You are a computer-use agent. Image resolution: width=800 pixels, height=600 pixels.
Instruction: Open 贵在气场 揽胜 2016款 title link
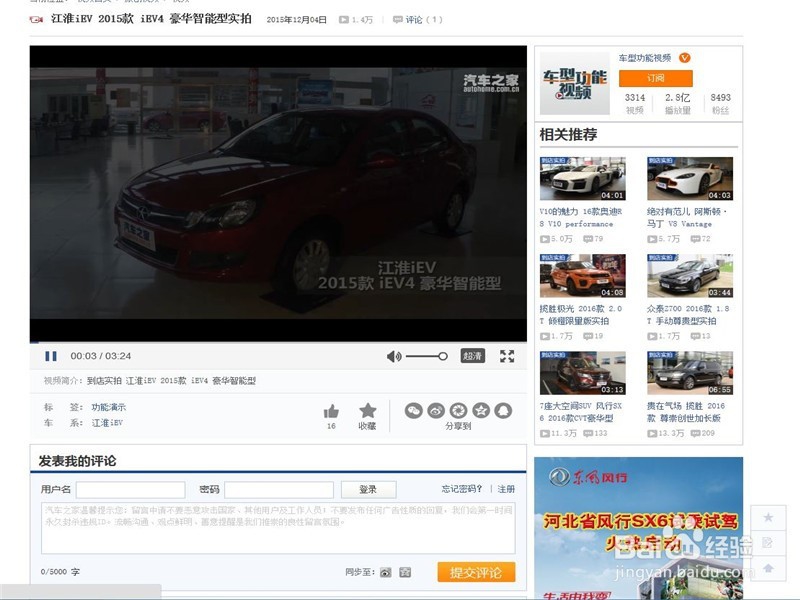point(686,412)
